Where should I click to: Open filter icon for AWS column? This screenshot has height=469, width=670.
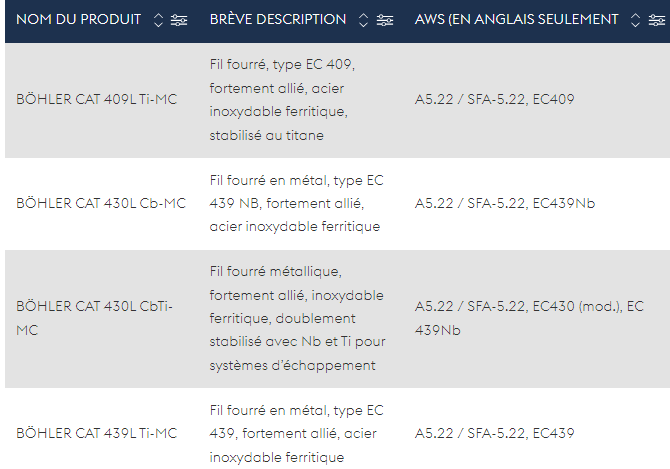pos(656,20)
